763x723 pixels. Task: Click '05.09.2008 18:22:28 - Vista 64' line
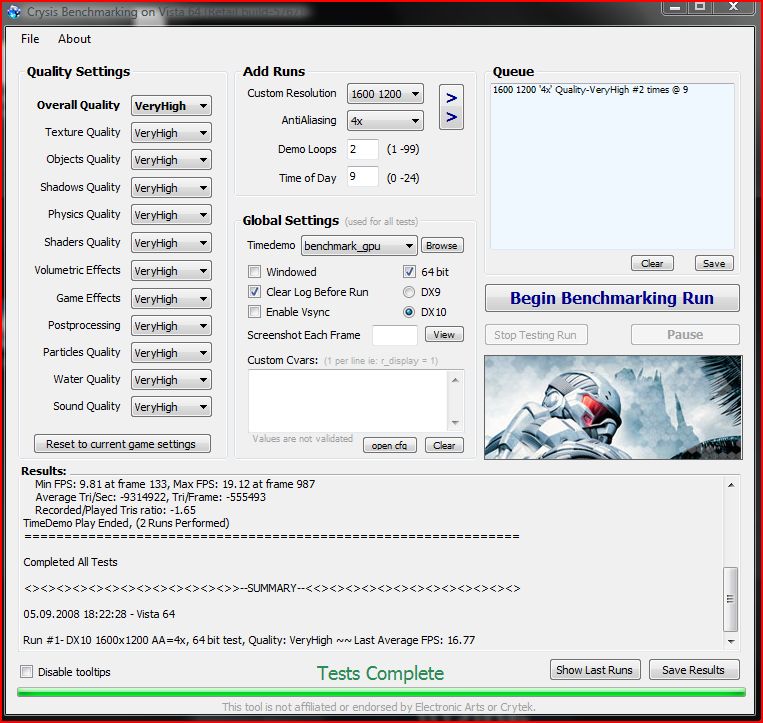click(99, 614)
